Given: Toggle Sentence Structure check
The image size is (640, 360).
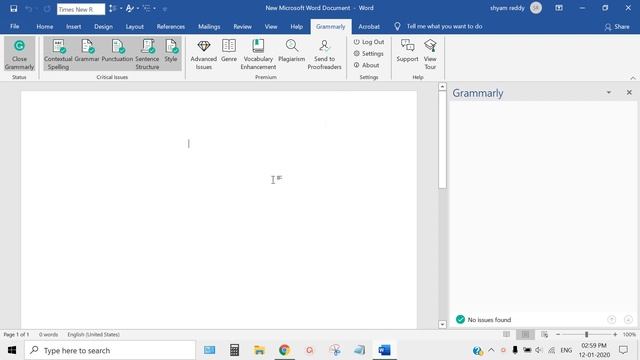Looking at the screenshot, I should [x=147, y=54].
